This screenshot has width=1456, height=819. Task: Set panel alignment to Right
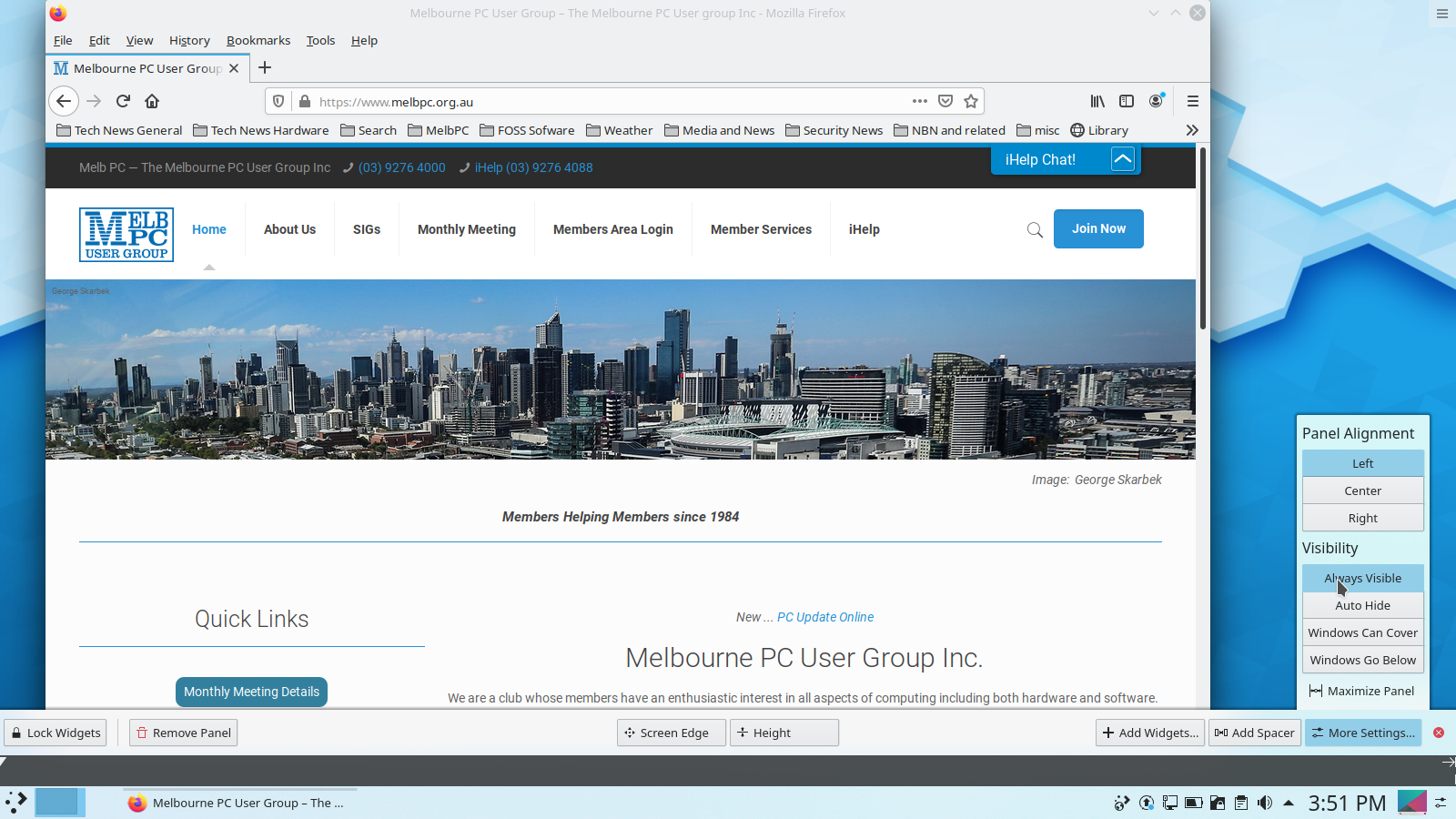coord(1362,518)
